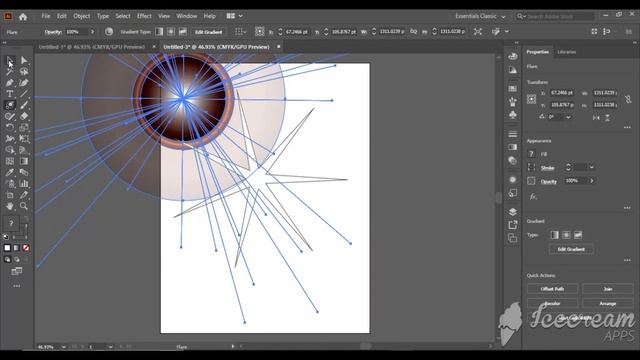Open the arrange documents dropdown
Image resolution: width=640 pixels, height=360 pixels.
(x=235, y=16)
